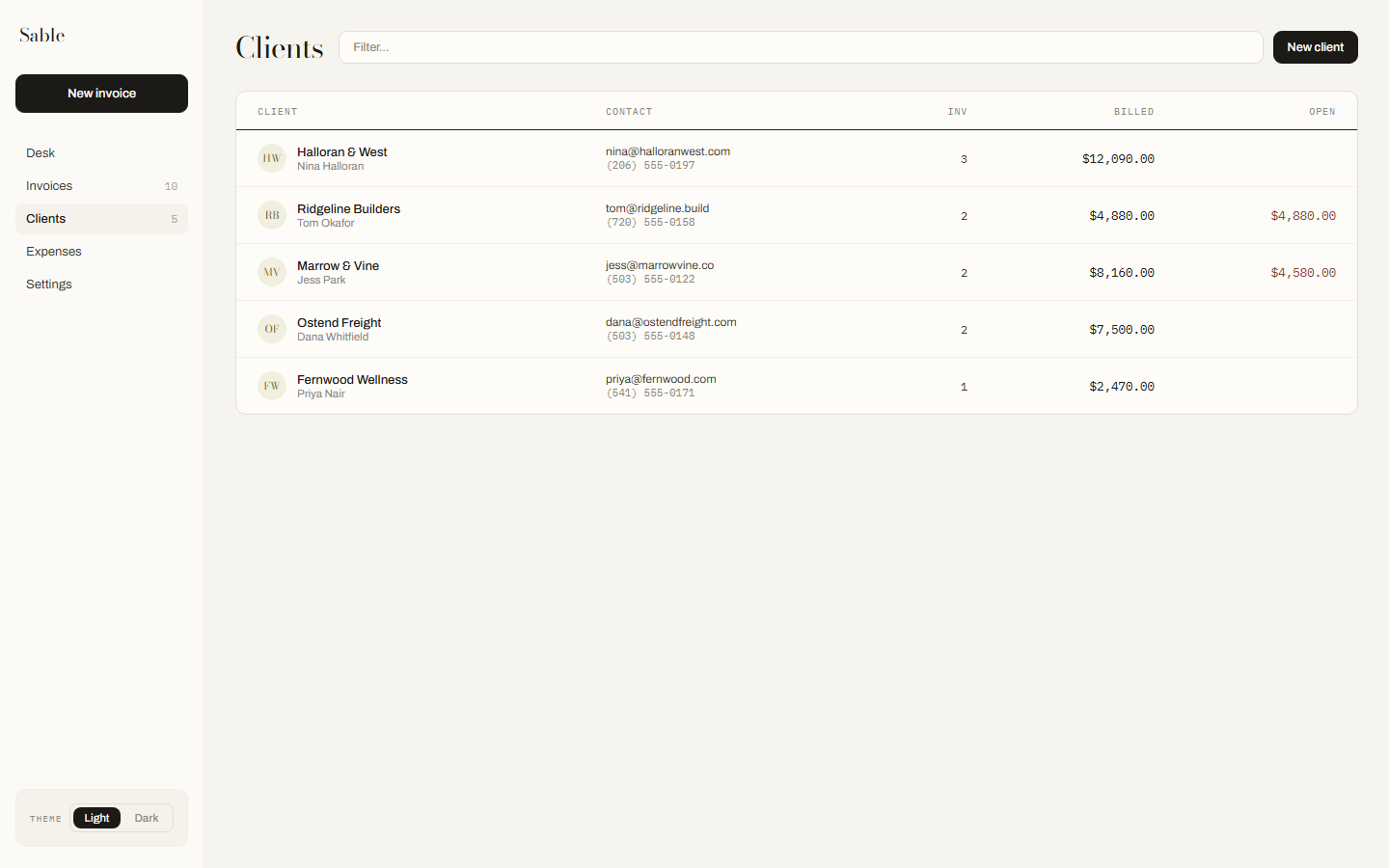Click contact name Dana Whitfield
1389x868 pixels.
click(x=333, y=338)
